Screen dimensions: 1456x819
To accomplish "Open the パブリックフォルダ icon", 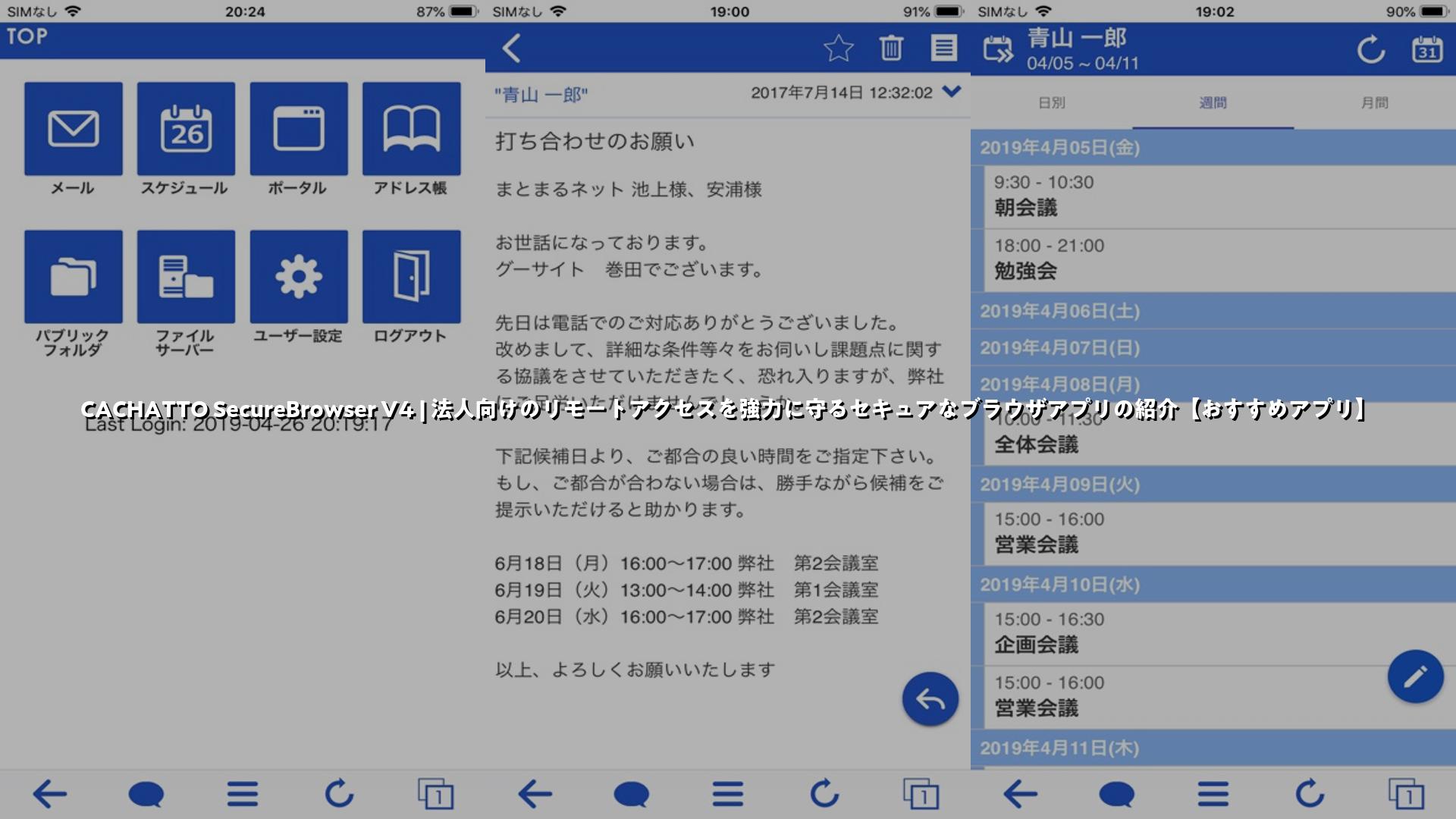I will pyautogui.click(x=74, y=277).
